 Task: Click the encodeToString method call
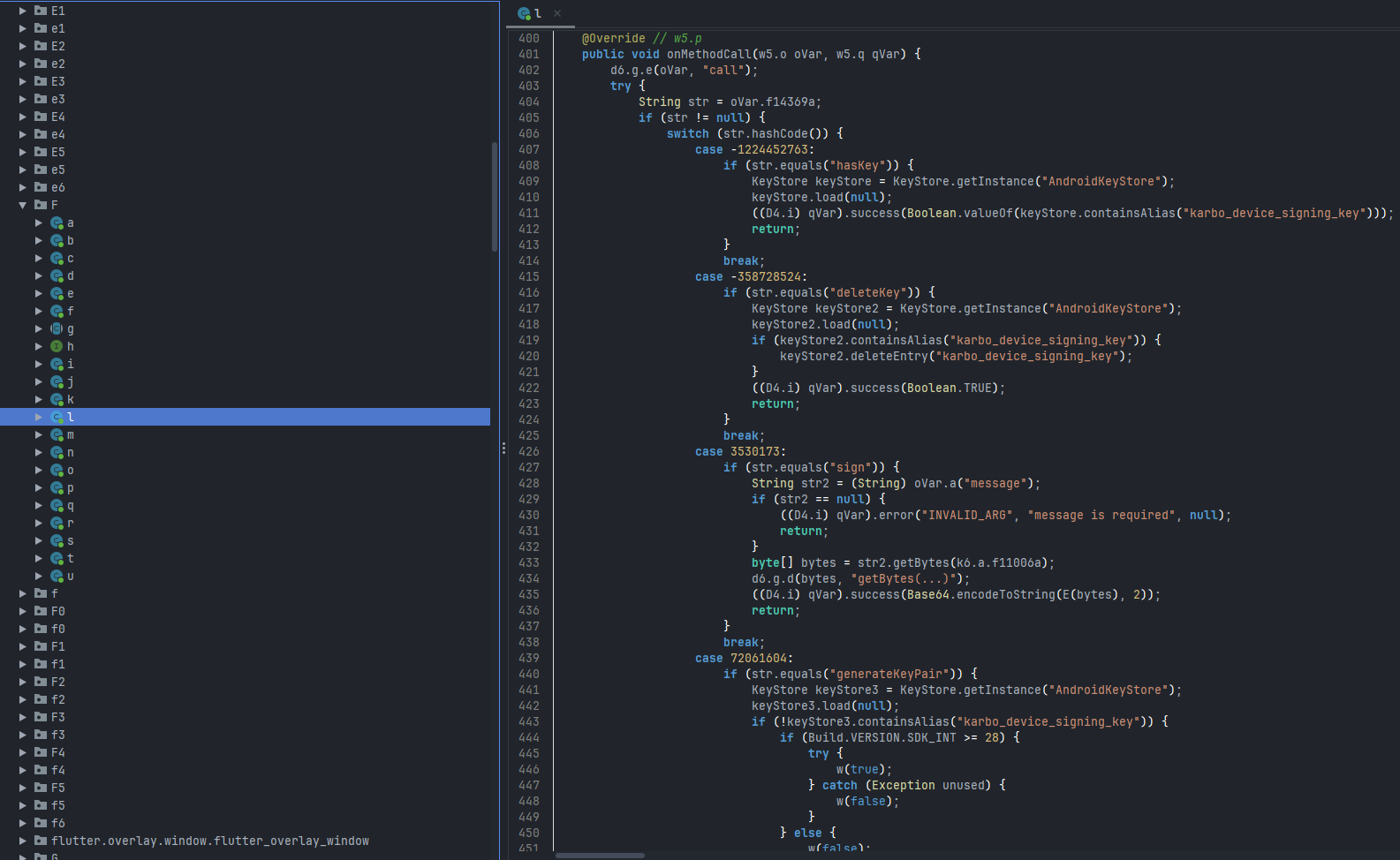click(x=1006, y=594)
